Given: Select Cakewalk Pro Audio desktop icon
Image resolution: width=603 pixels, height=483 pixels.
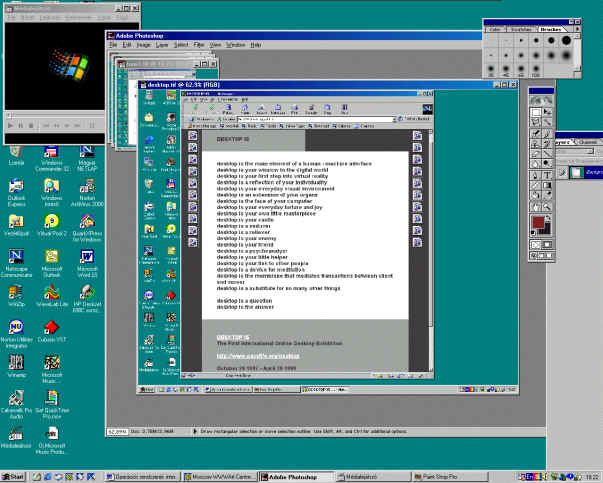Looking at the screenshot, I should (x=16, y=405).
